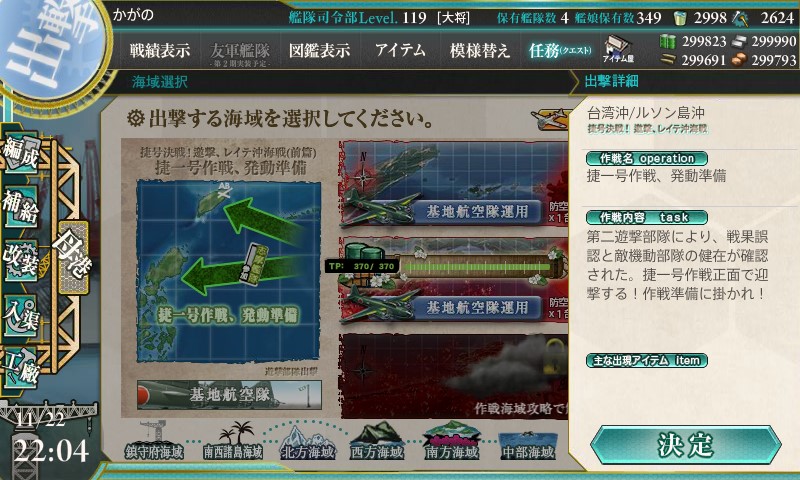
Task: Click the 入渠 docking repair icon
Action: point(21,314)
